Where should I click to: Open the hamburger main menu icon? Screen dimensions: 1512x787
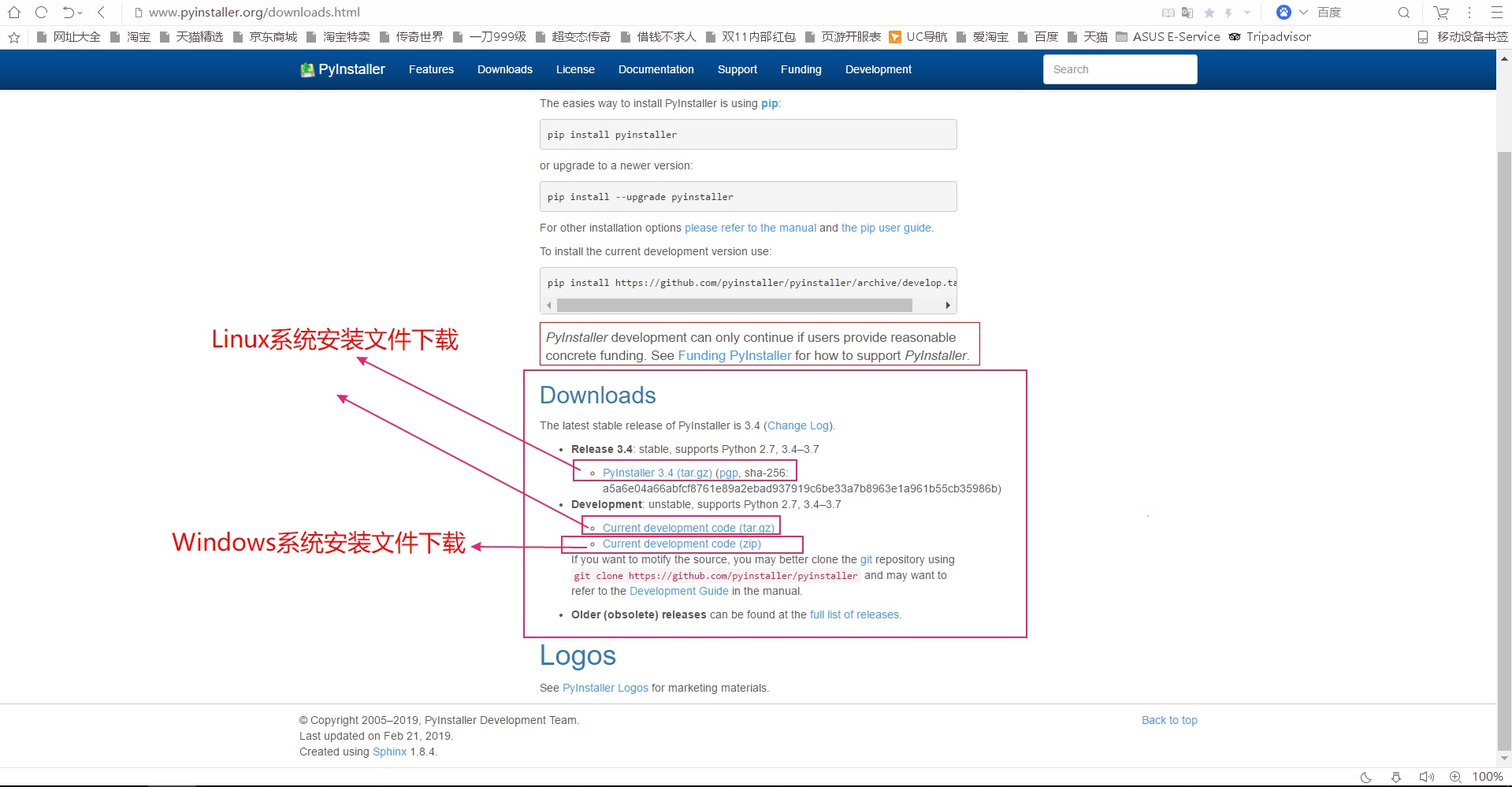[x=1496, y=13]
